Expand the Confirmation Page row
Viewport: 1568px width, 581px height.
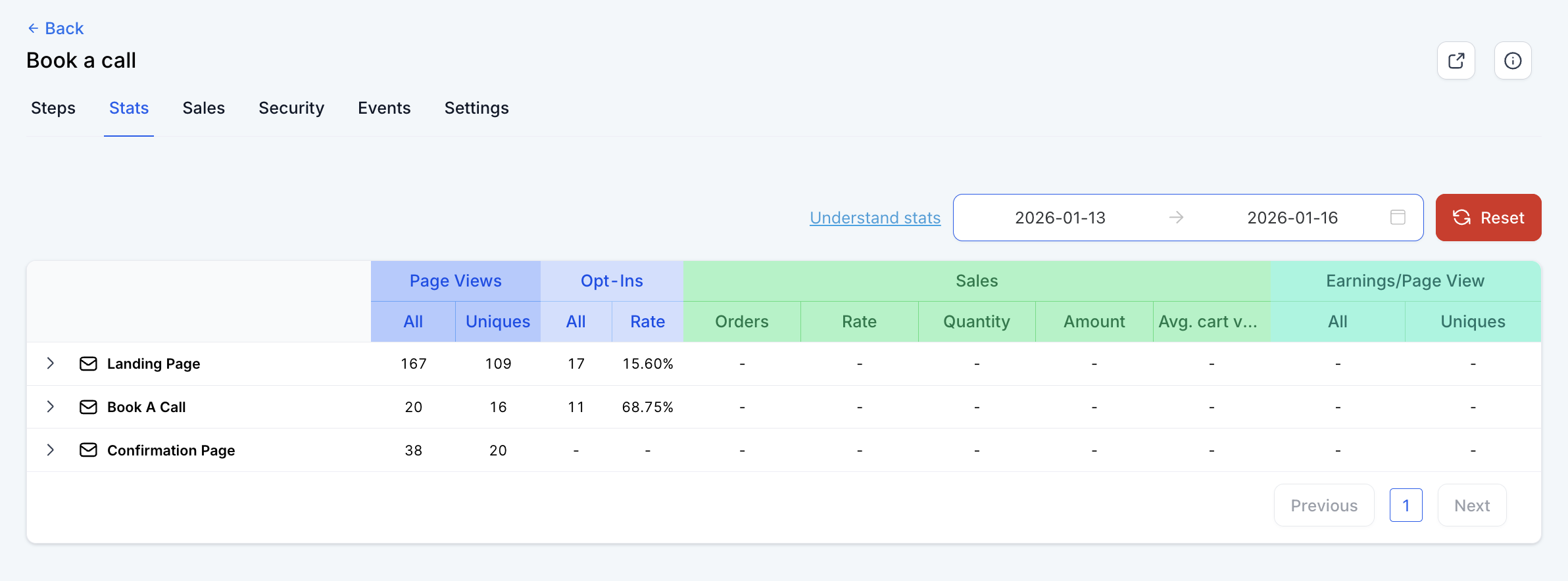tap(51, 450)
